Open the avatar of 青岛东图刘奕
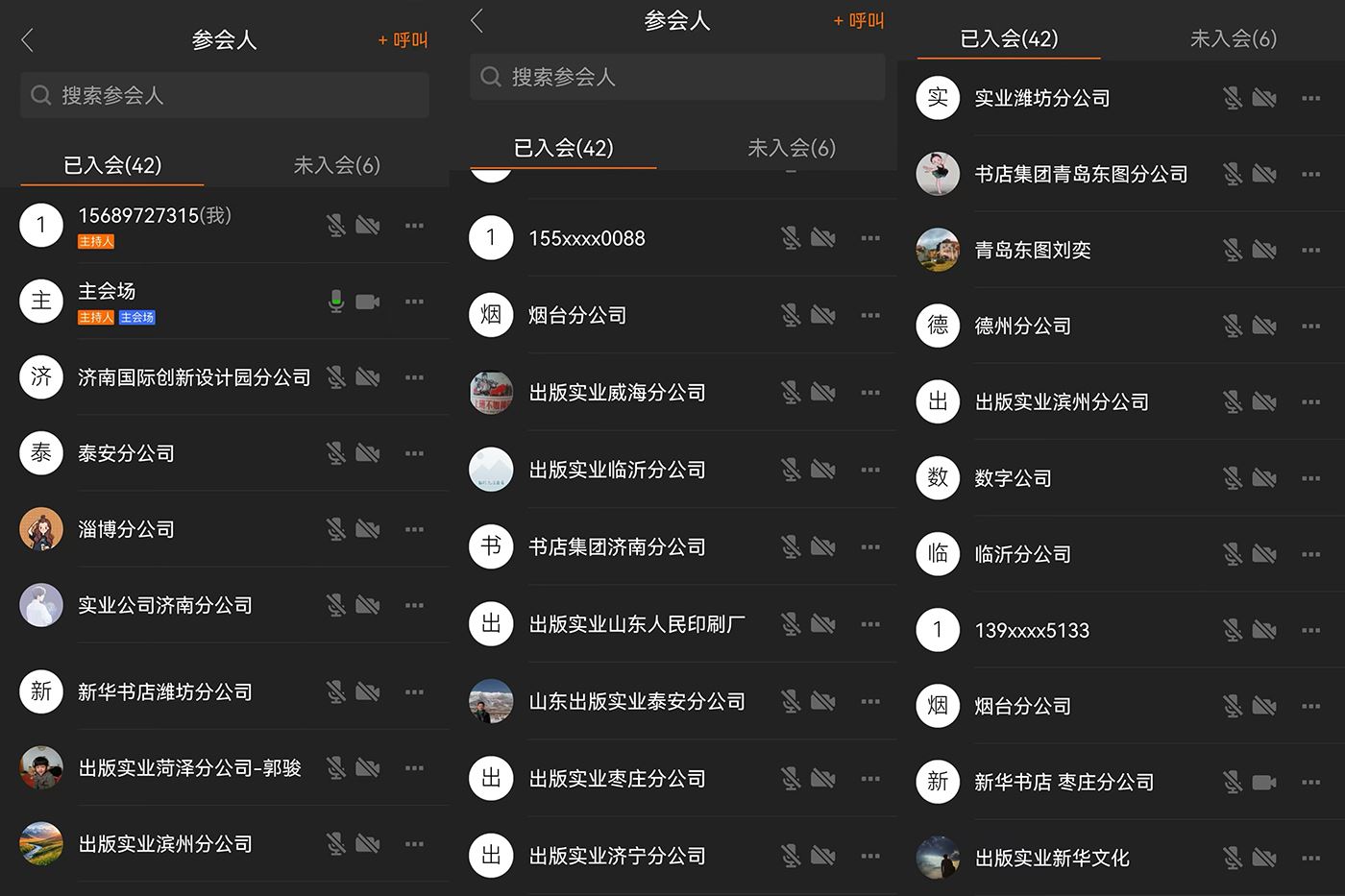This screenshot has height=896, width=1345. (x=938, y=250)
